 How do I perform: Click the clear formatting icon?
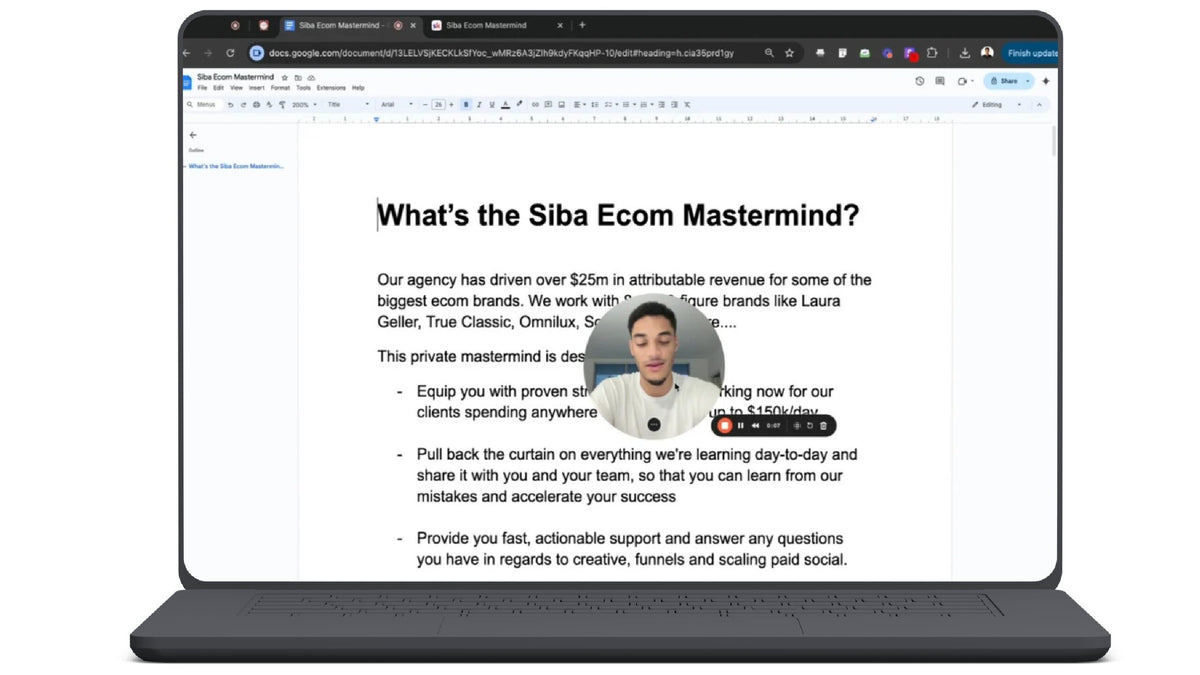(687, 104)
